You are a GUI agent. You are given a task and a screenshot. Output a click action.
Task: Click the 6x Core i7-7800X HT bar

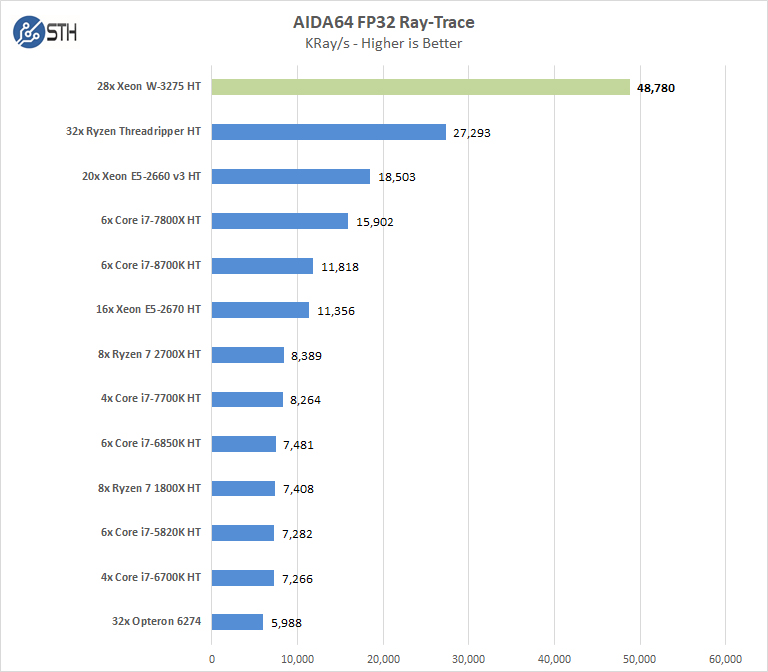(280, 221)
